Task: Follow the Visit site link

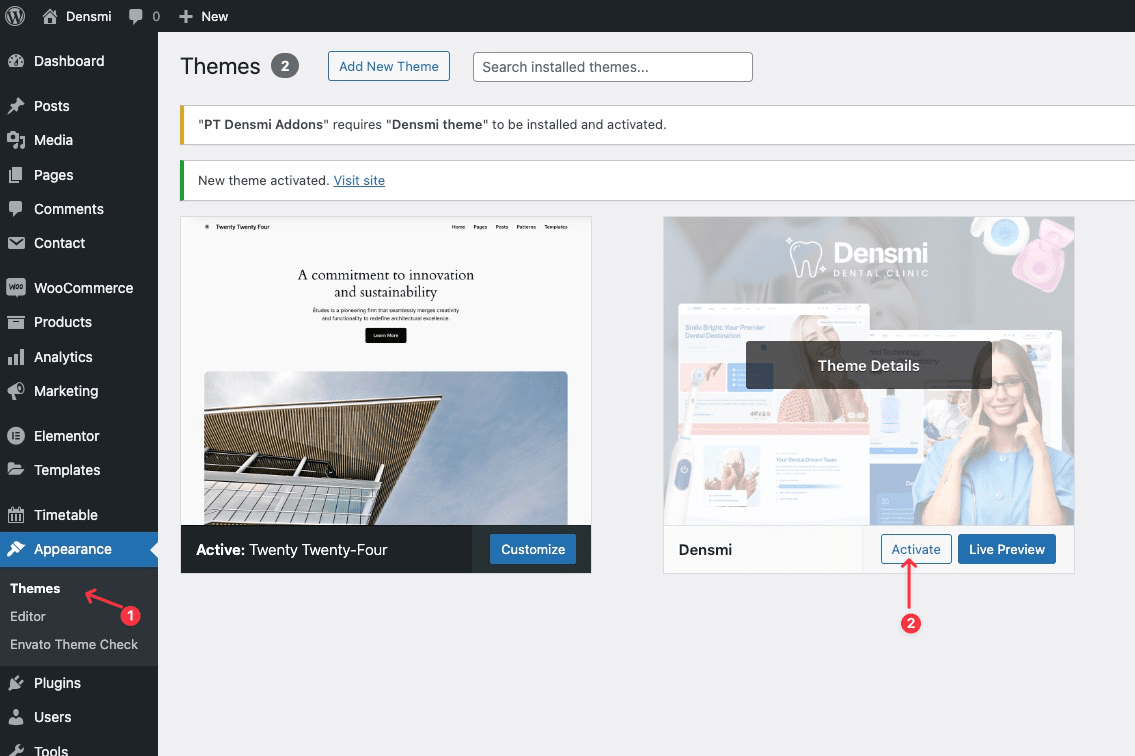Action: pyautogui.click(x=359, y=180)
